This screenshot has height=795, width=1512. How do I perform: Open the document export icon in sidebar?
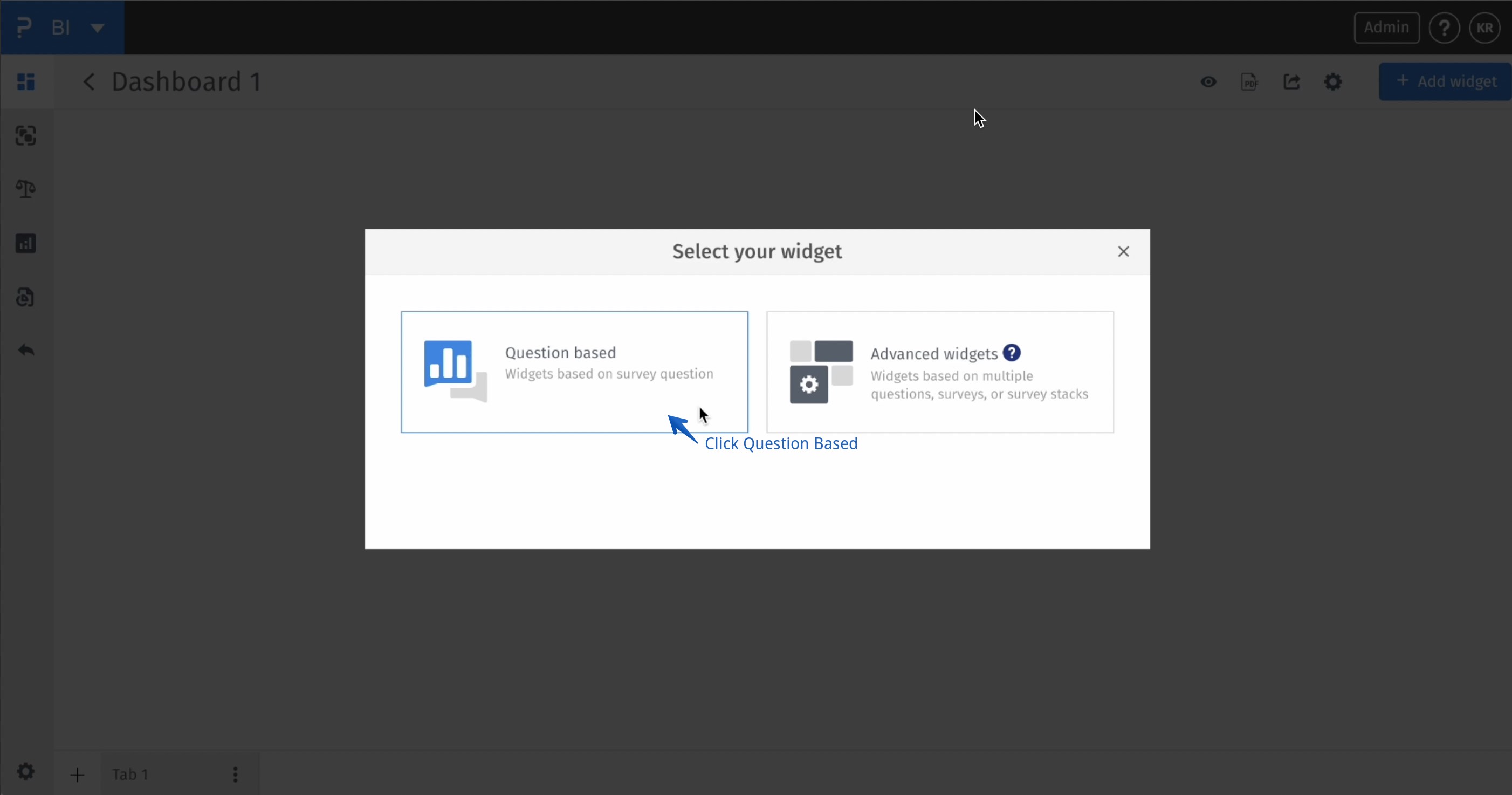pyautogui.click(x=26, y=297)
